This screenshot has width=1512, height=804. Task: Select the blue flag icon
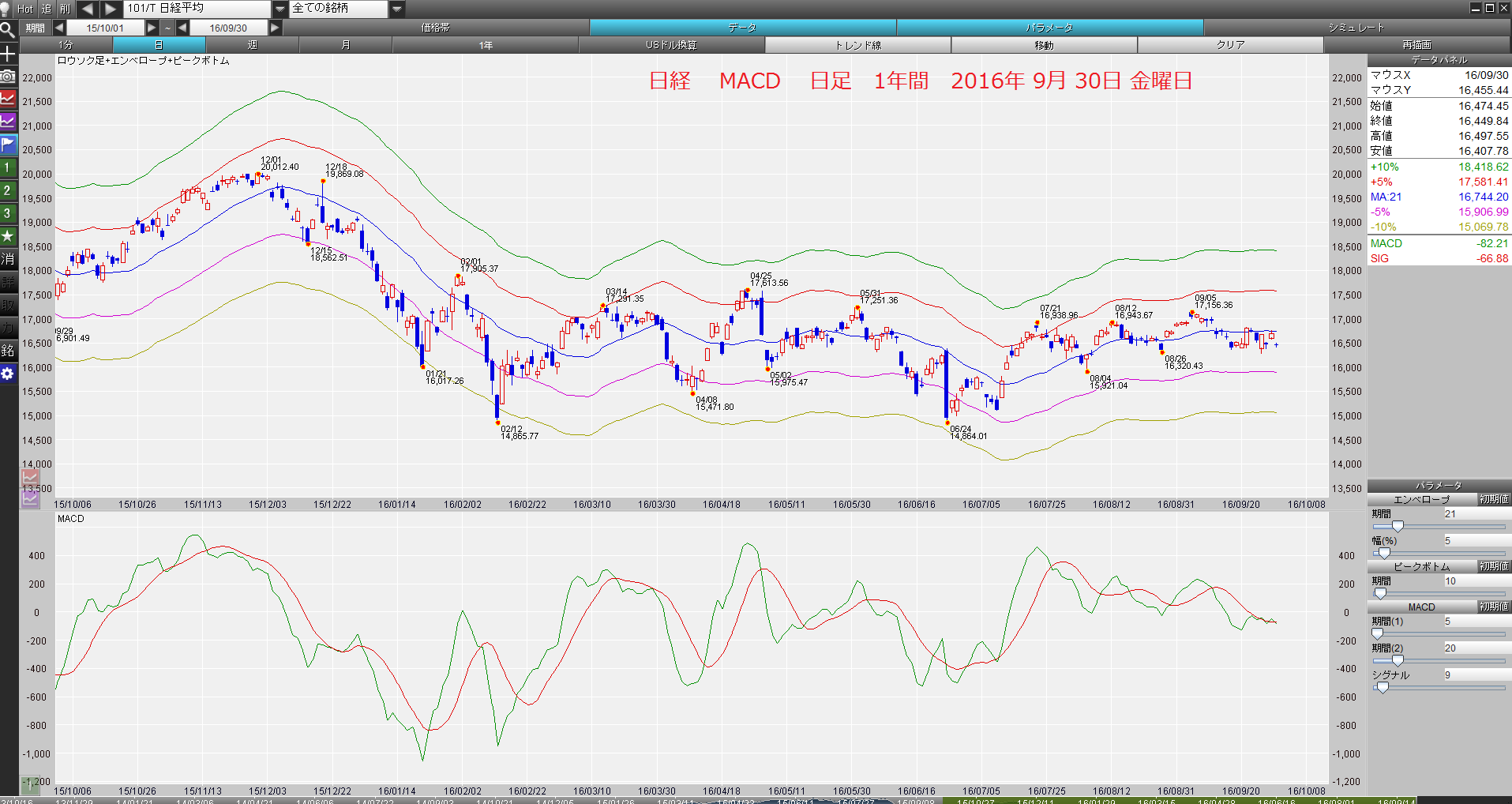tap(8, 145)
